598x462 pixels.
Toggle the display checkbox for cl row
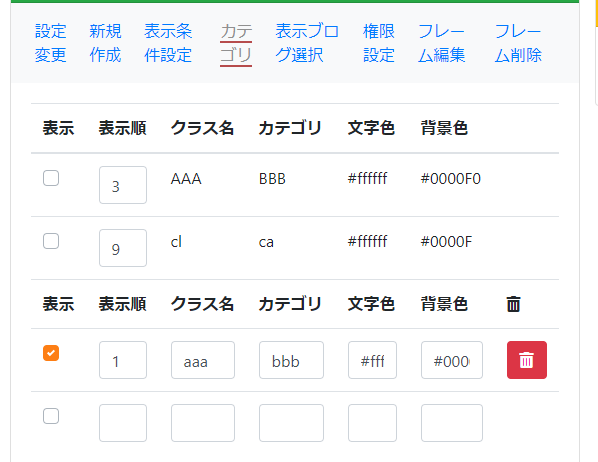point(51,241)
